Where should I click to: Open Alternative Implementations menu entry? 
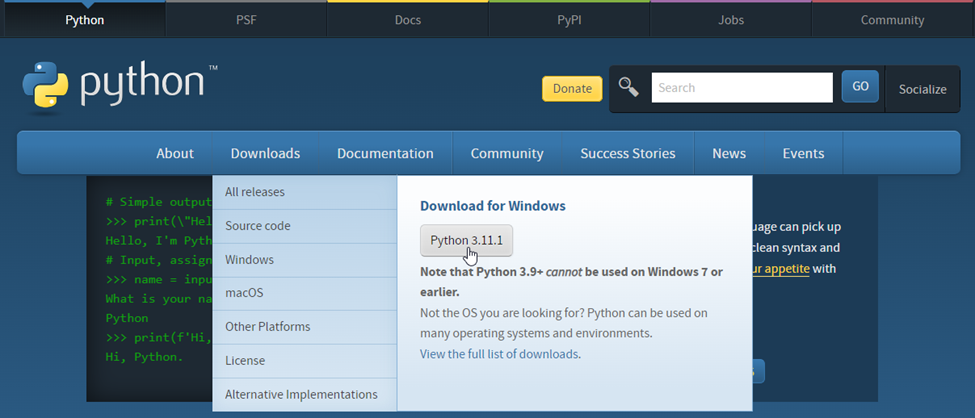(301, 394)
